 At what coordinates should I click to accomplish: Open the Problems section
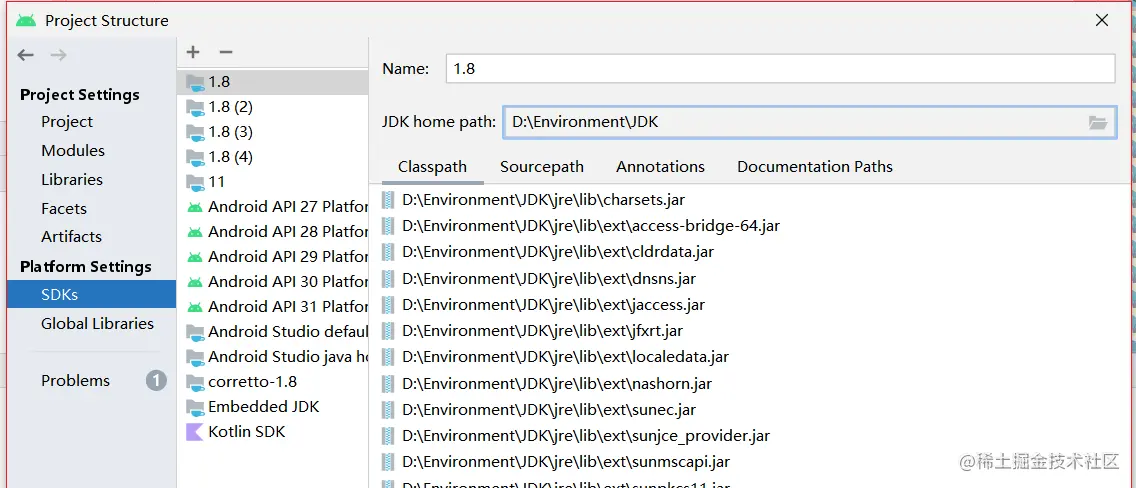coord(75,381)
